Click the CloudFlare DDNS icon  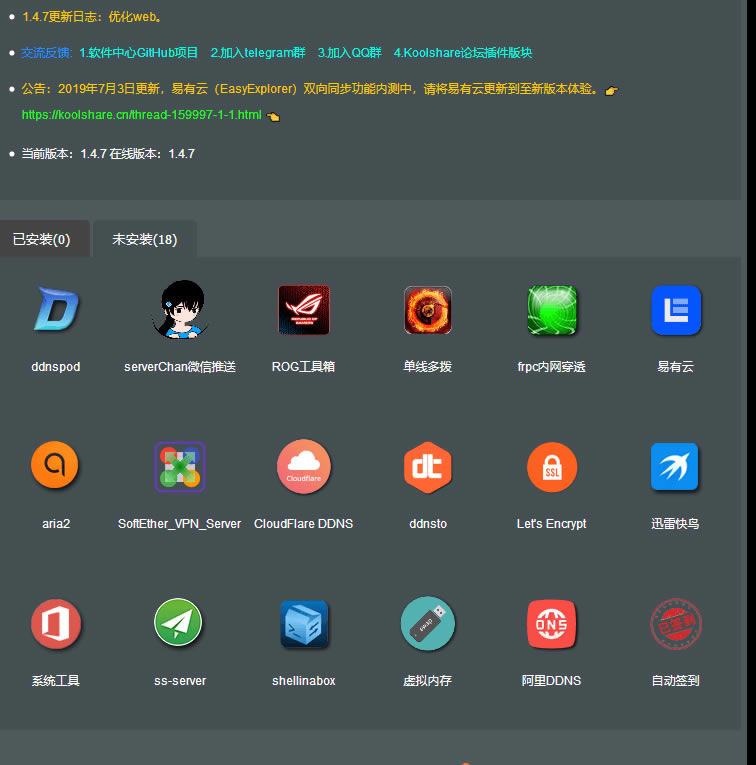[x=303, y=466]
